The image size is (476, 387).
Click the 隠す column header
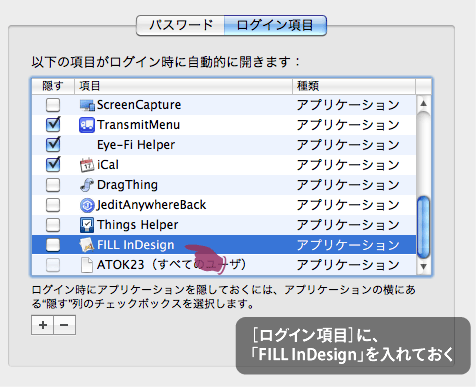pyautogui.click(x=53, y=86)
